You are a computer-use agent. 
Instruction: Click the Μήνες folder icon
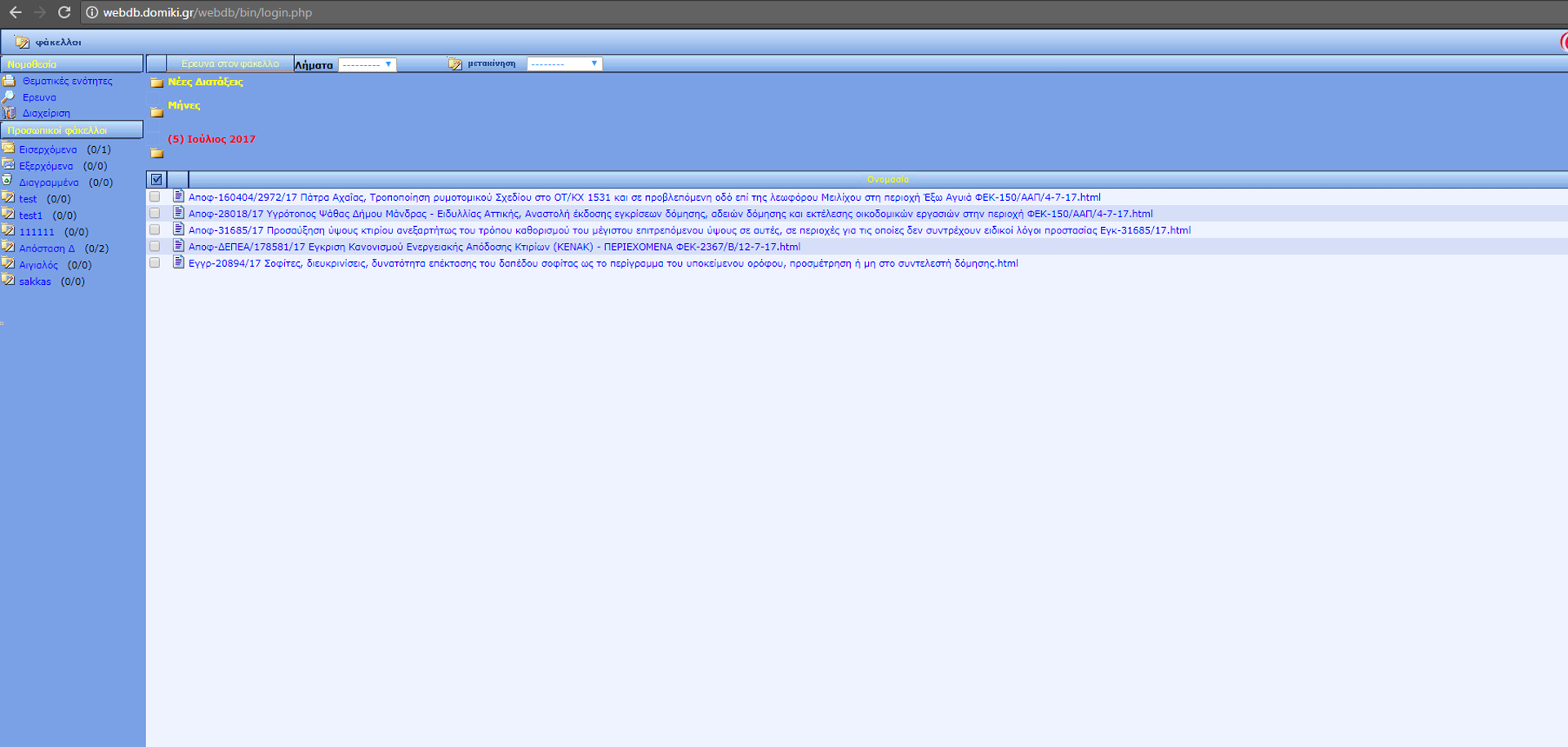[x=157, y=112]
